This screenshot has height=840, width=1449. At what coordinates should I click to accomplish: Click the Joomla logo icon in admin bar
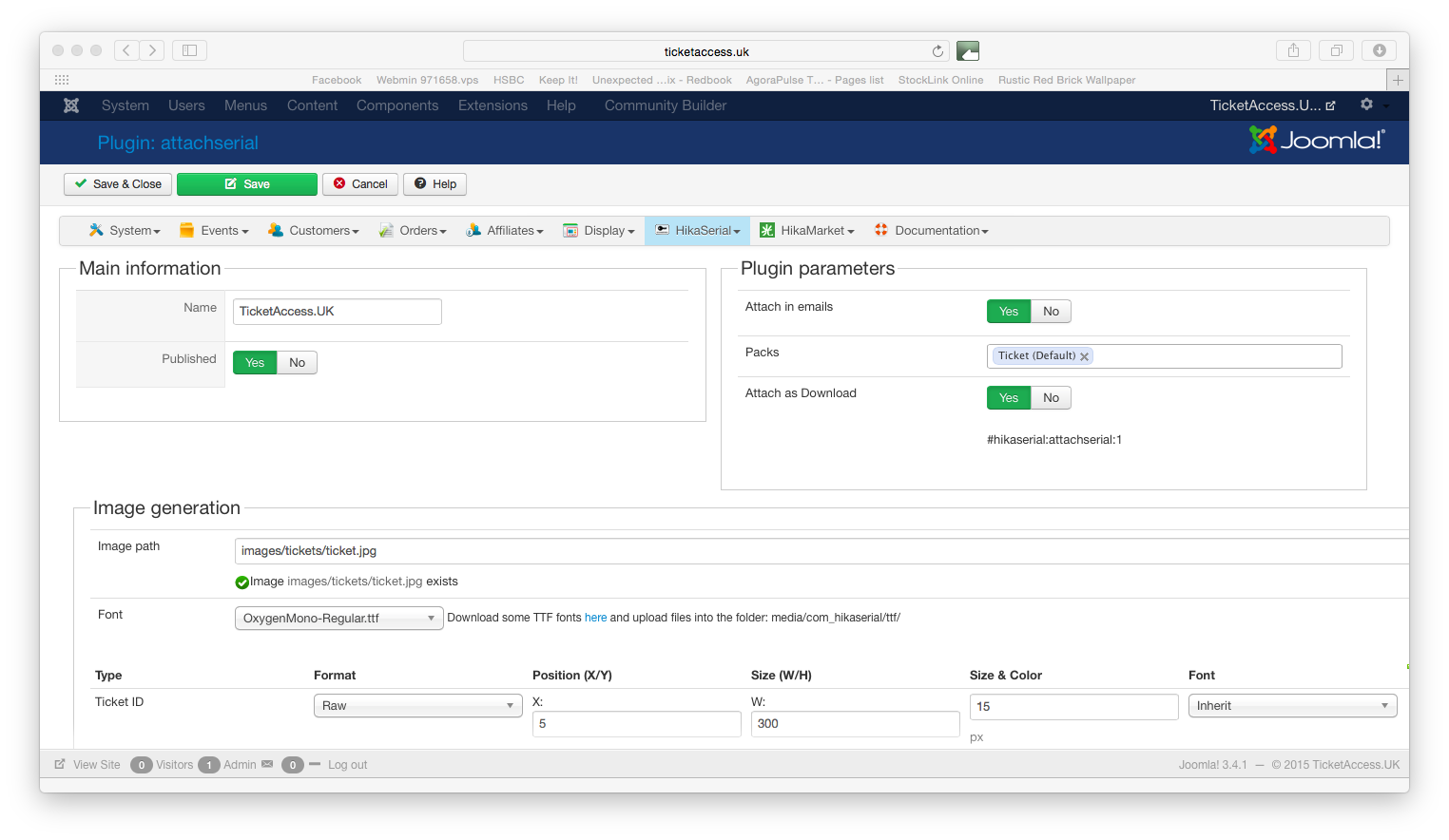tap(71, 105)
